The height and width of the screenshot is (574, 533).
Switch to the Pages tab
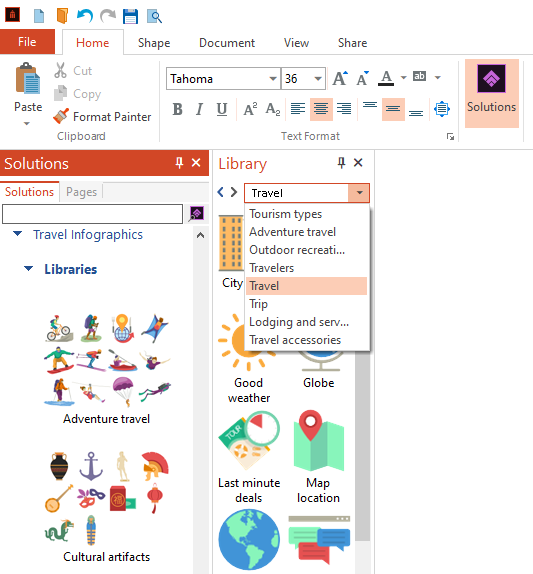coord(81,192)
